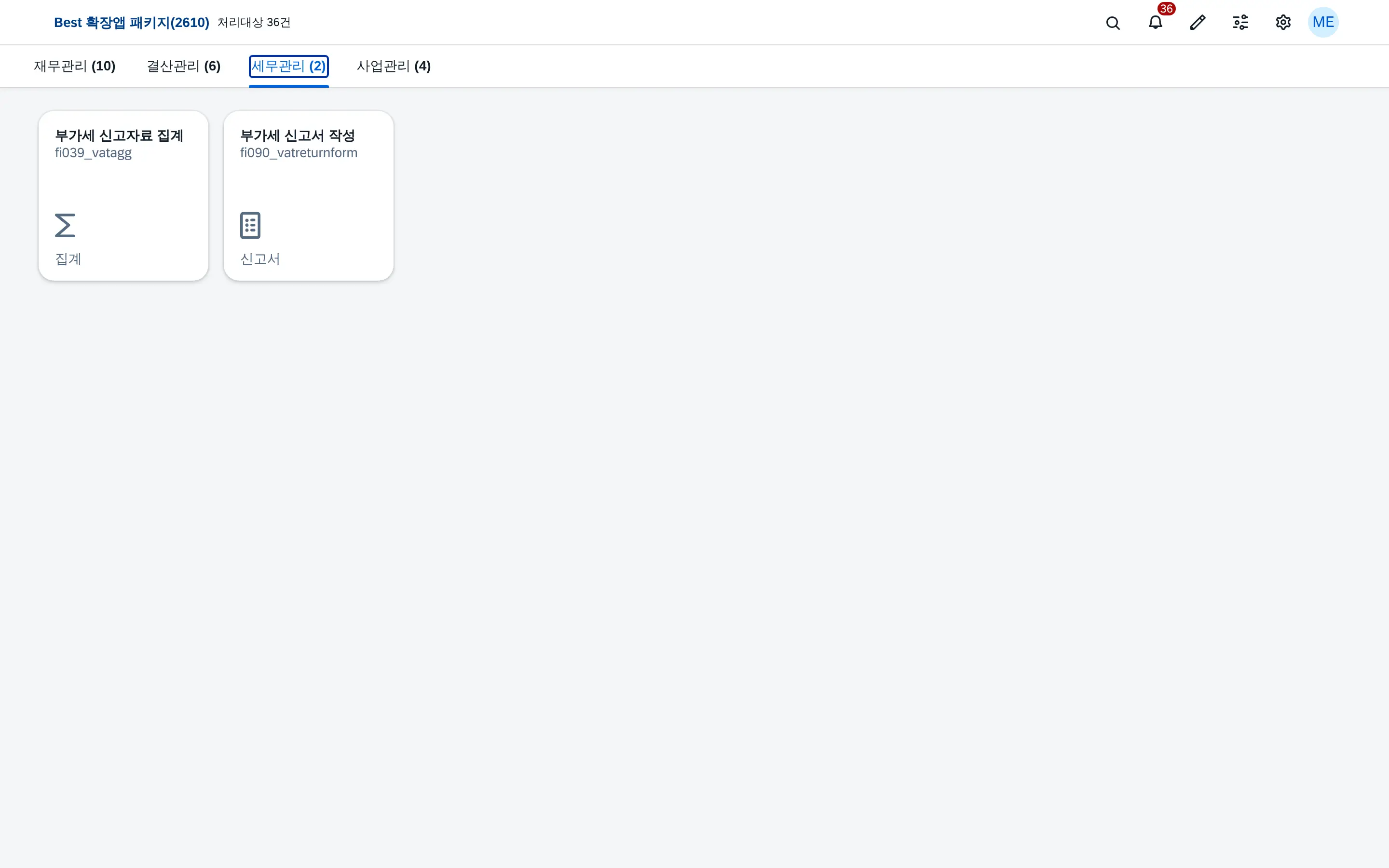Switch to 사업관리 (4) tab
The image size is (1389, 868).
394,66
